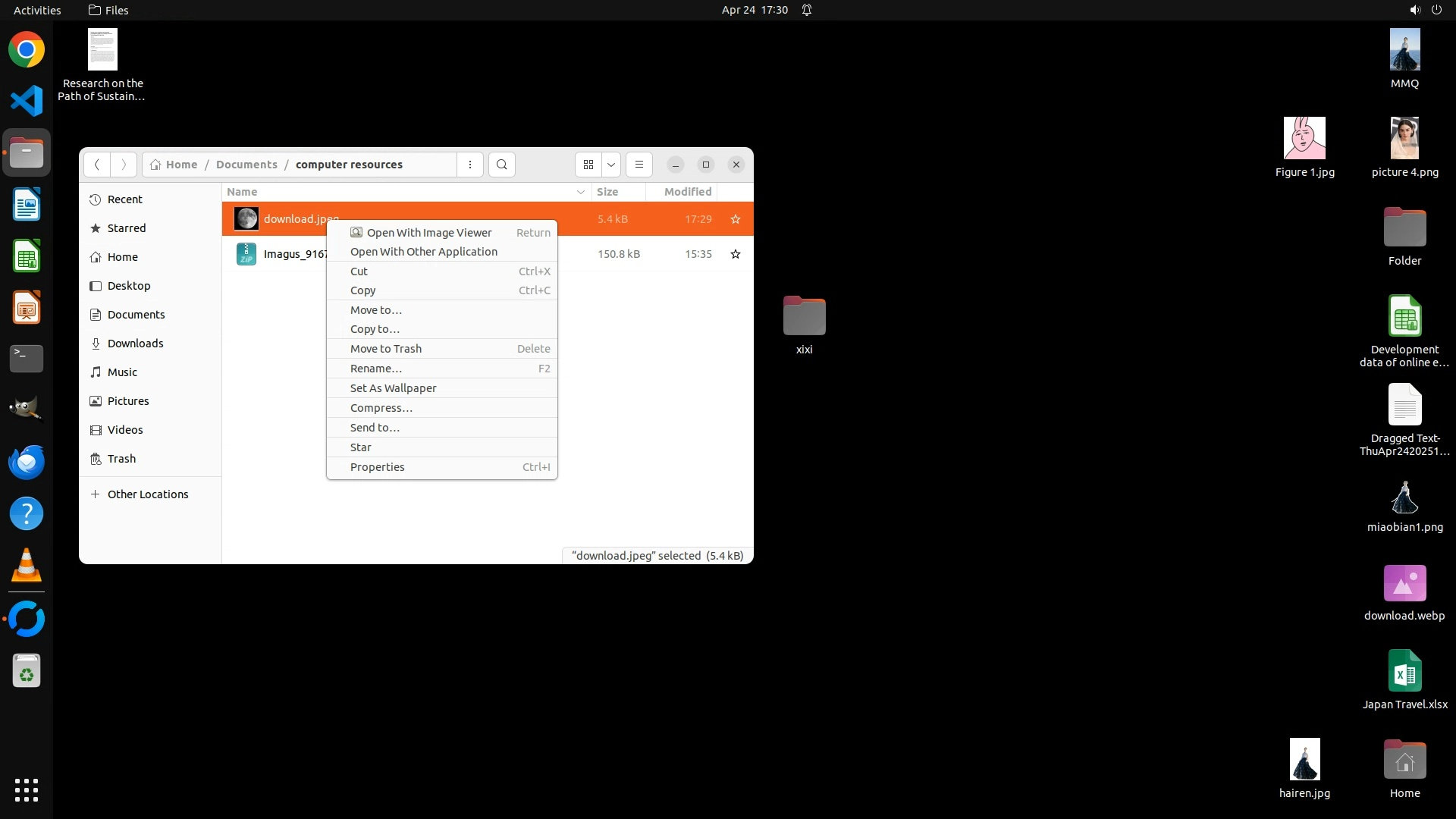
Task: Star the Imagus zip file row
Action: (735, 254)
